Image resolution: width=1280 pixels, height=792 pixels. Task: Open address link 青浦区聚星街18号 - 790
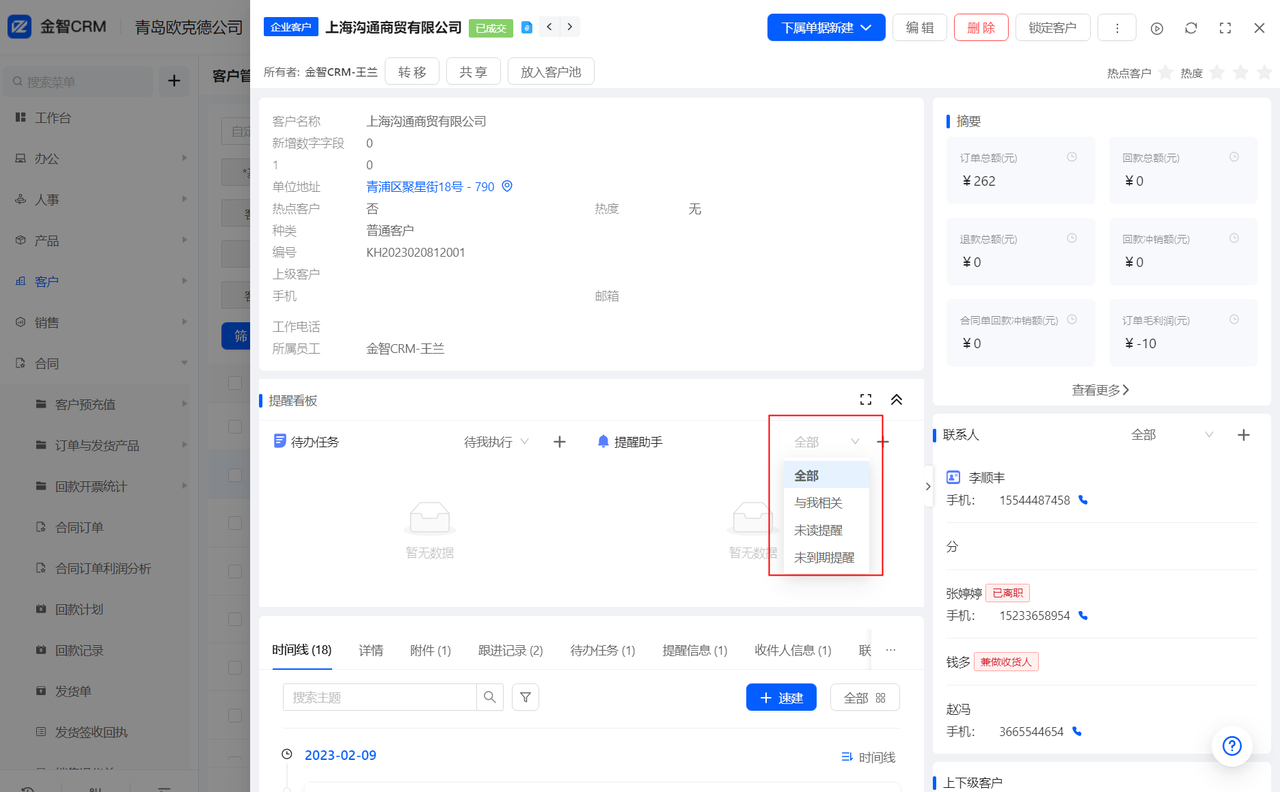(x=430, y=186)
